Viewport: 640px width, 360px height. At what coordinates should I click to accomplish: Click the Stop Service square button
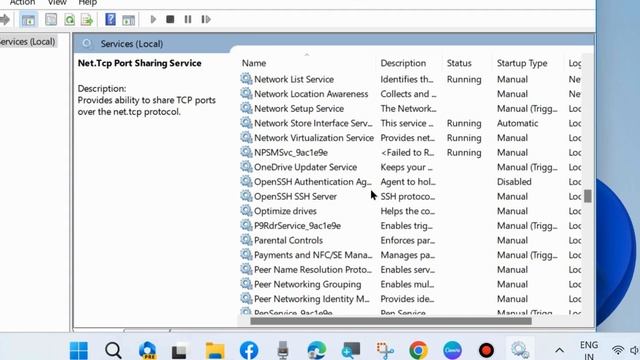click(x=170, y=19)
